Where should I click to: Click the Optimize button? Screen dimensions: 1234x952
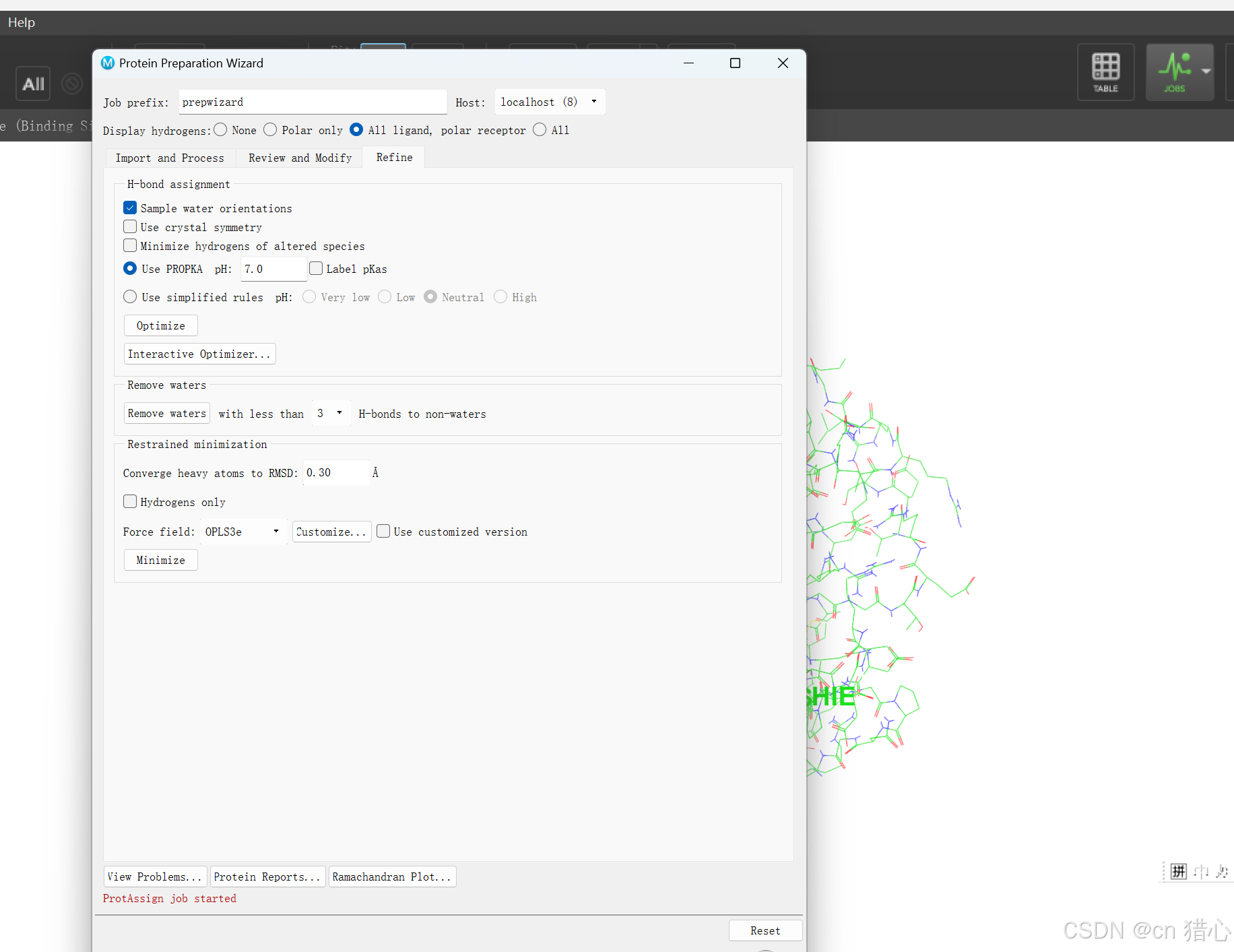[x=160, y=325]
